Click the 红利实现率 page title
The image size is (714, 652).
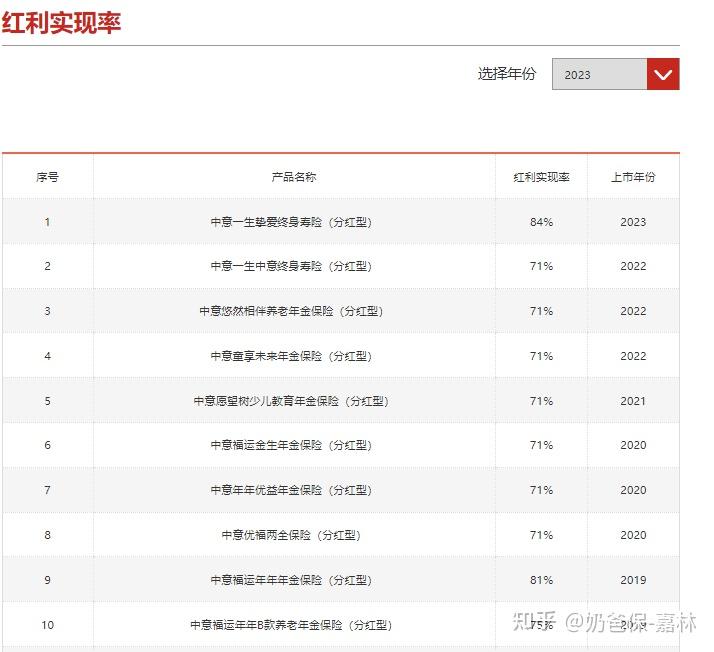coord(61,23)
